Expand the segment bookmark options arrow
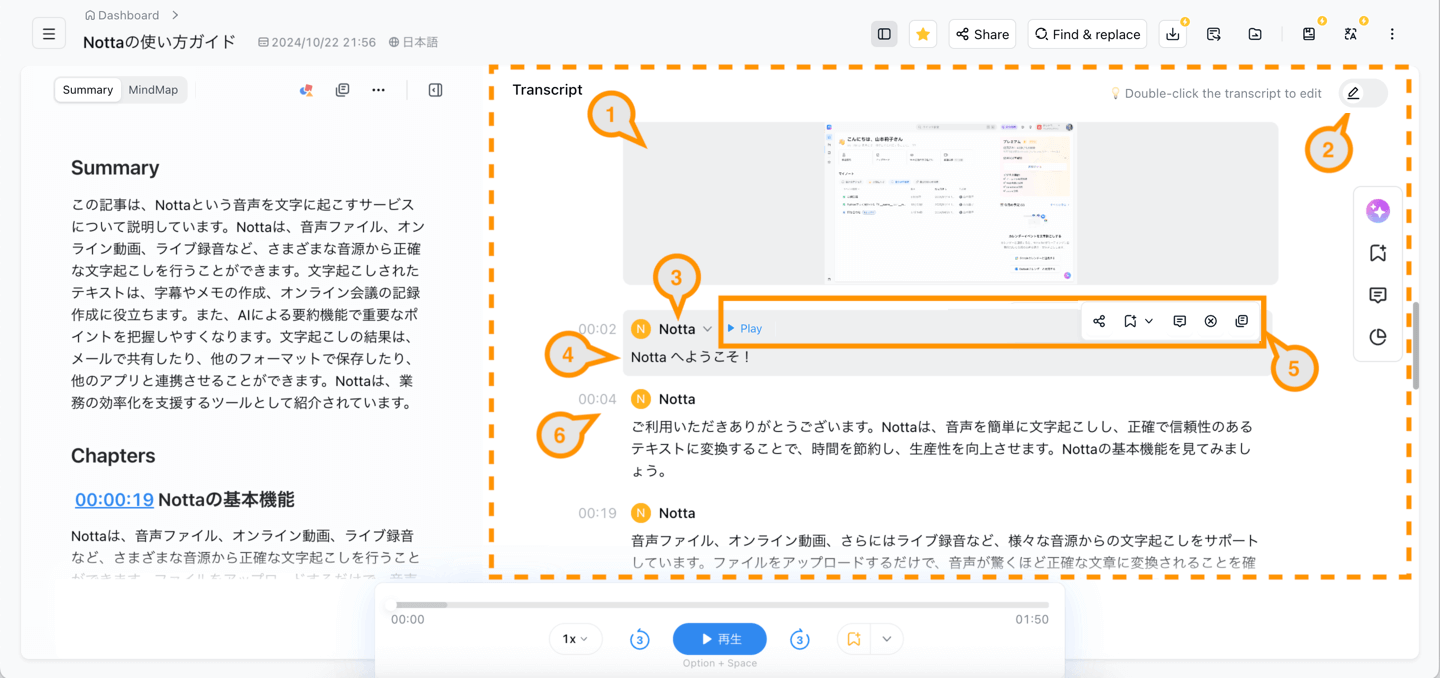Viewport: 1440px width, 678px height. coord(1149,321)
